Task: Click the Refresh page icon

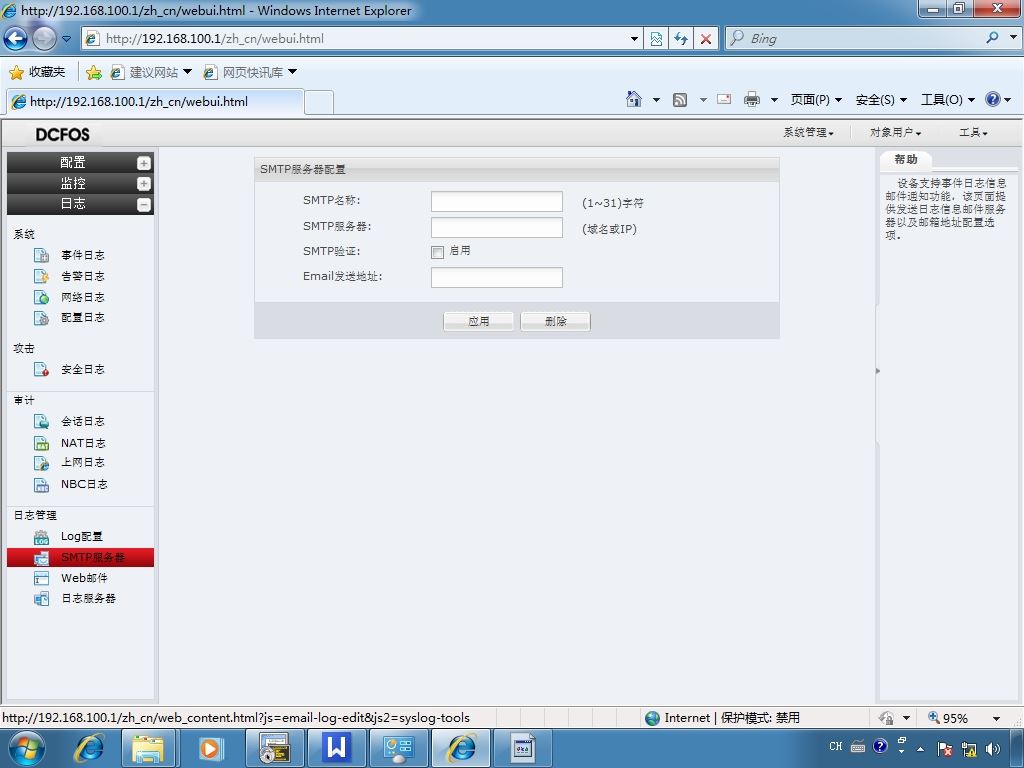Action: (681, 39)
